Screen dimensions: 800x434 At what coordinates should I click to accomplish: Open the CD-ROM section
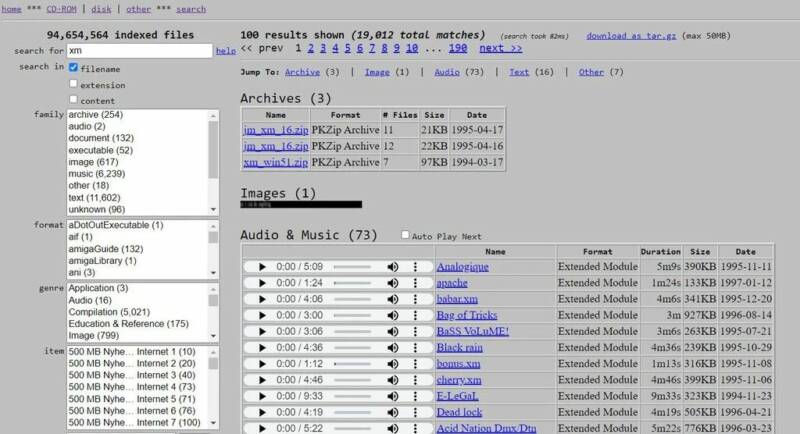61,9
